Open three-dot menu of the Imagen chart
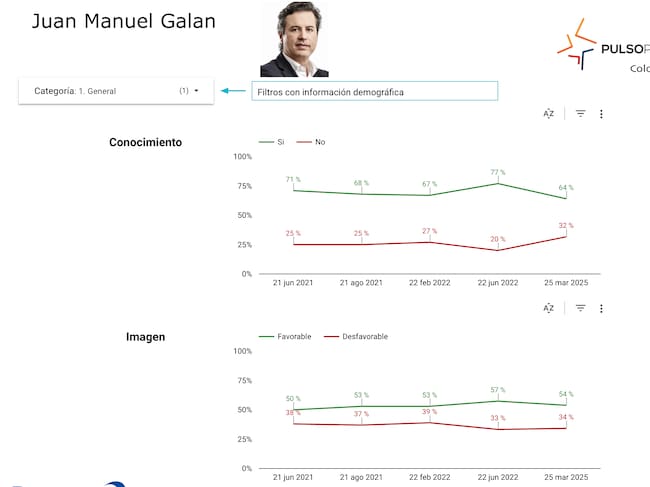The height and width of the screenshot is (487, 650). pyautogui.click(x=601, y=309)
